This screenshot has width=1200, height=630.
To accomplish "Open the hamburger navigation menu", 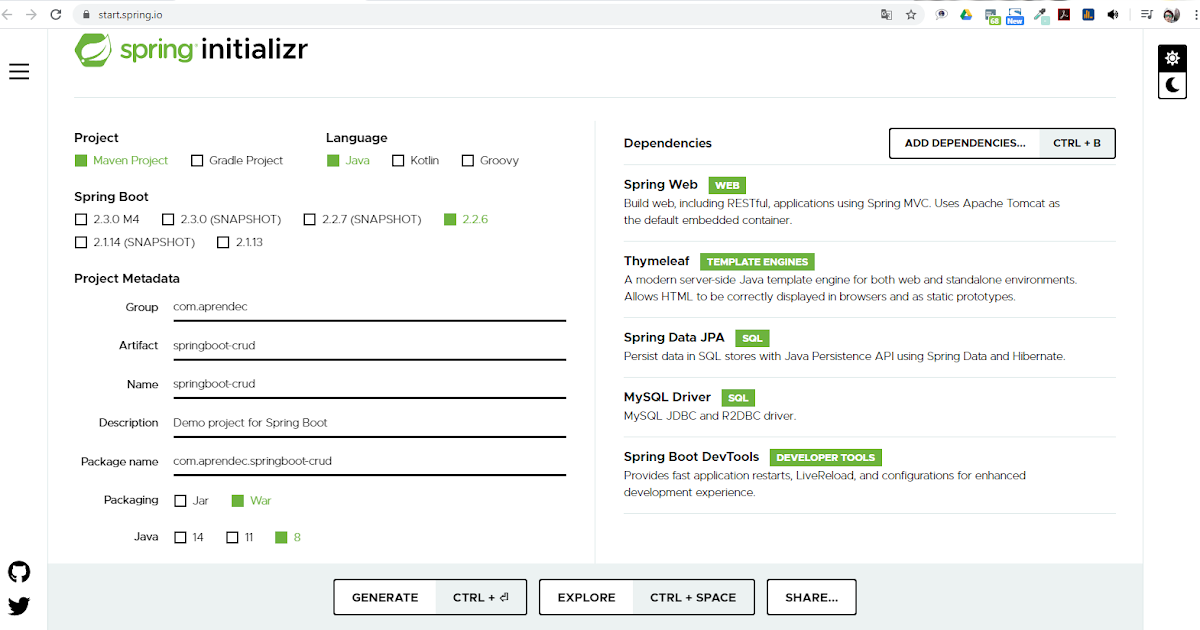I will click(x=19, y=71).
